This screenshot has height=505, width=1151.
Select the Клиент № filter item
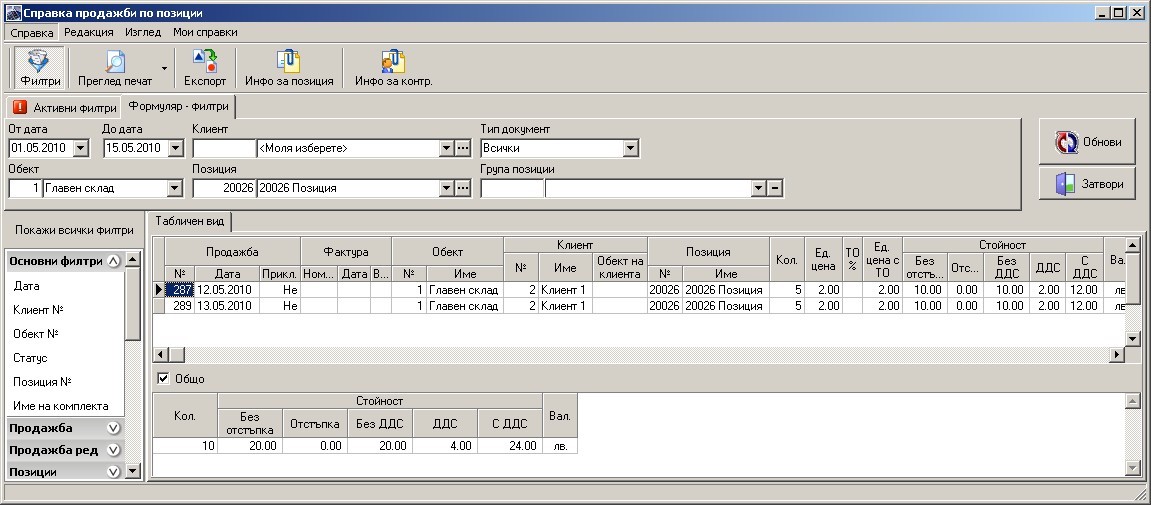click(38, 310)
